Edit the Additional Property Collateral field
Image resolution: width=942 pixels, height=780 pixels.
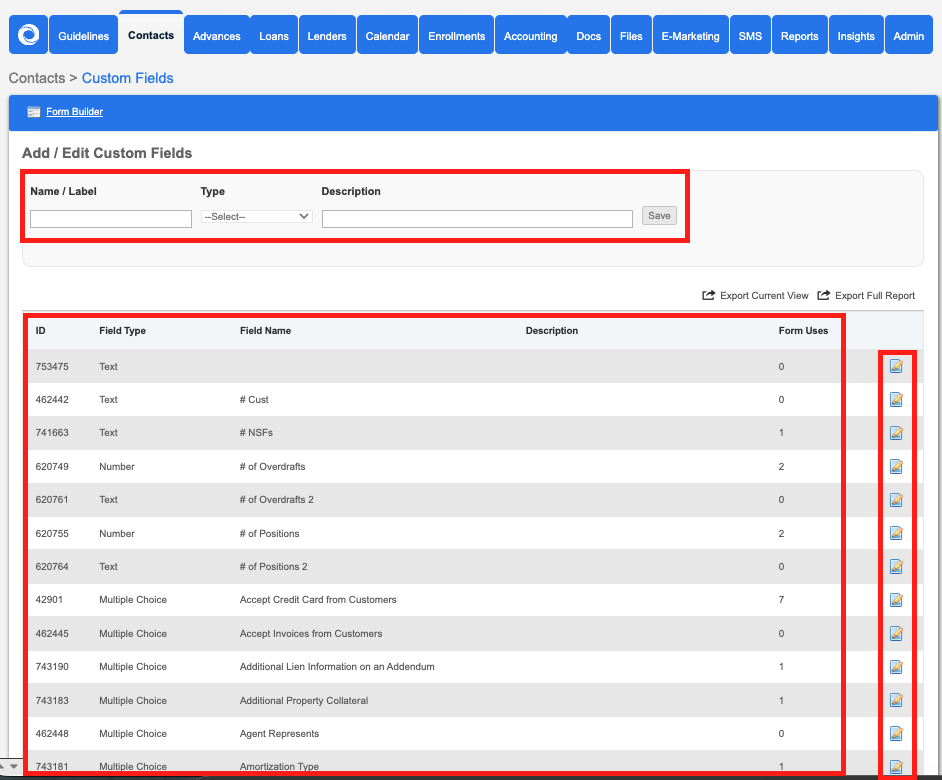point(896,700)
